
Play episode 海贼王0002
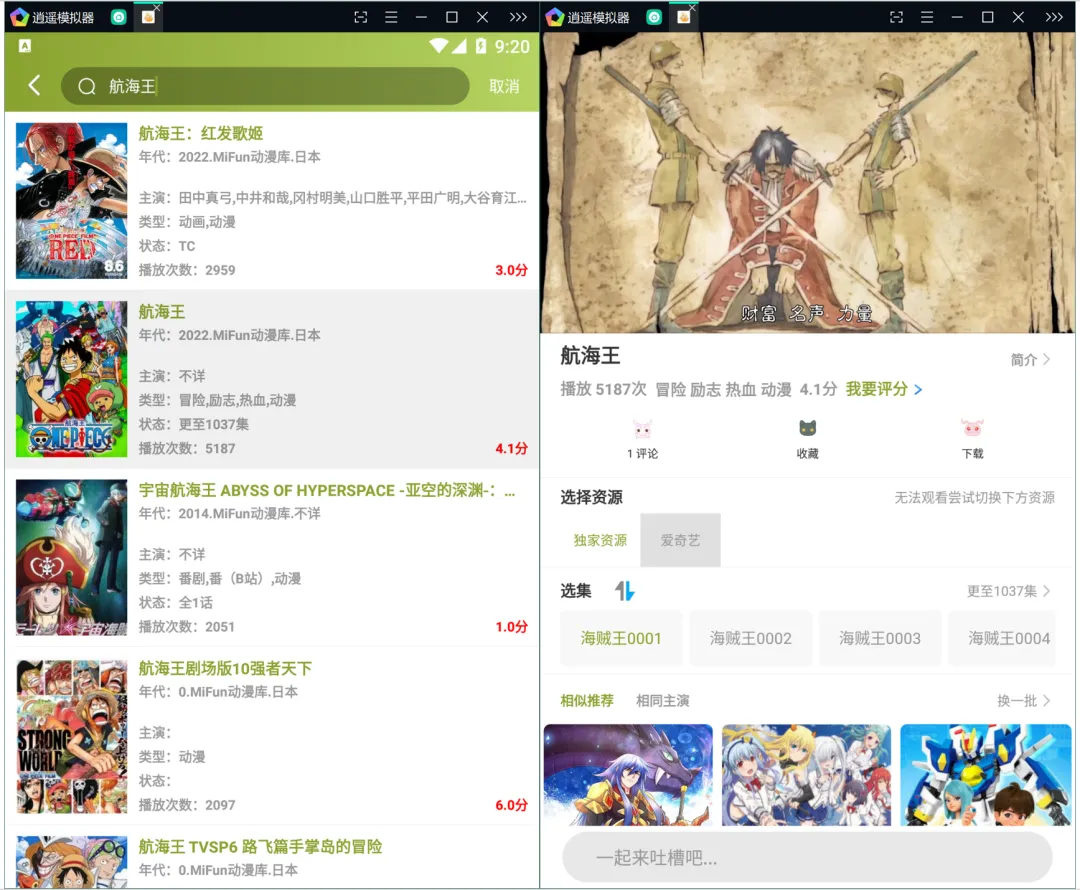pos(751,639)
